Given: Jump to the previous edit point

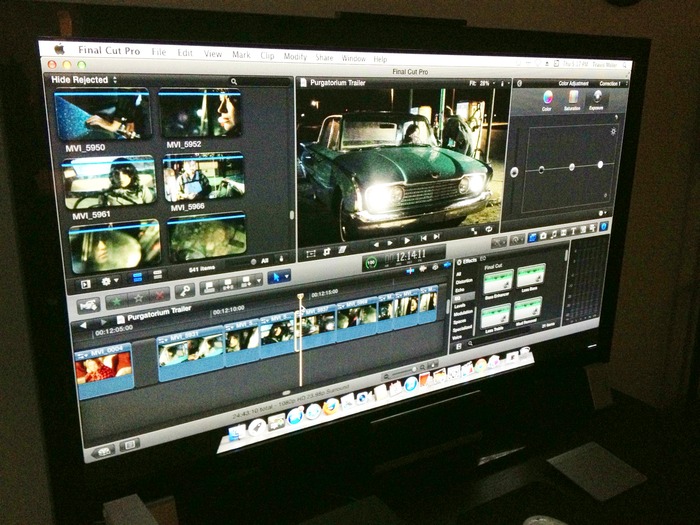Looking at the screenshot, I should (x=423, y=238).
